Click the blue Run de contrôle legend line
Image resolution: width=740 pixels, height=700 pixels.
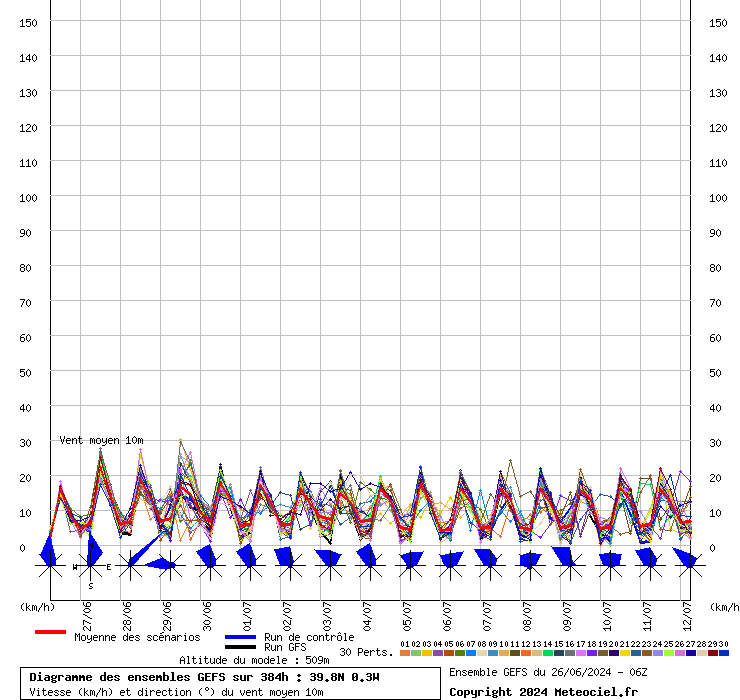(240, 637)
